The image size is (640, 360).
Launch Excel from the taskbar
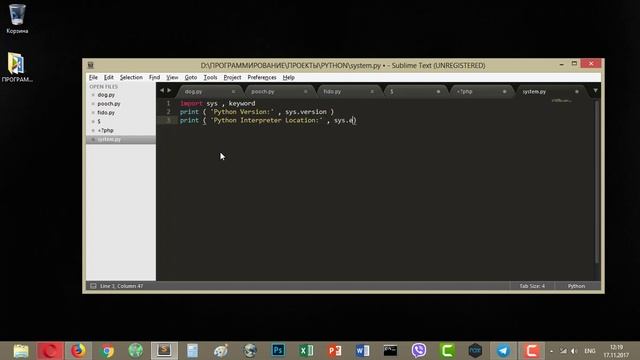click(x=306, y=351)
